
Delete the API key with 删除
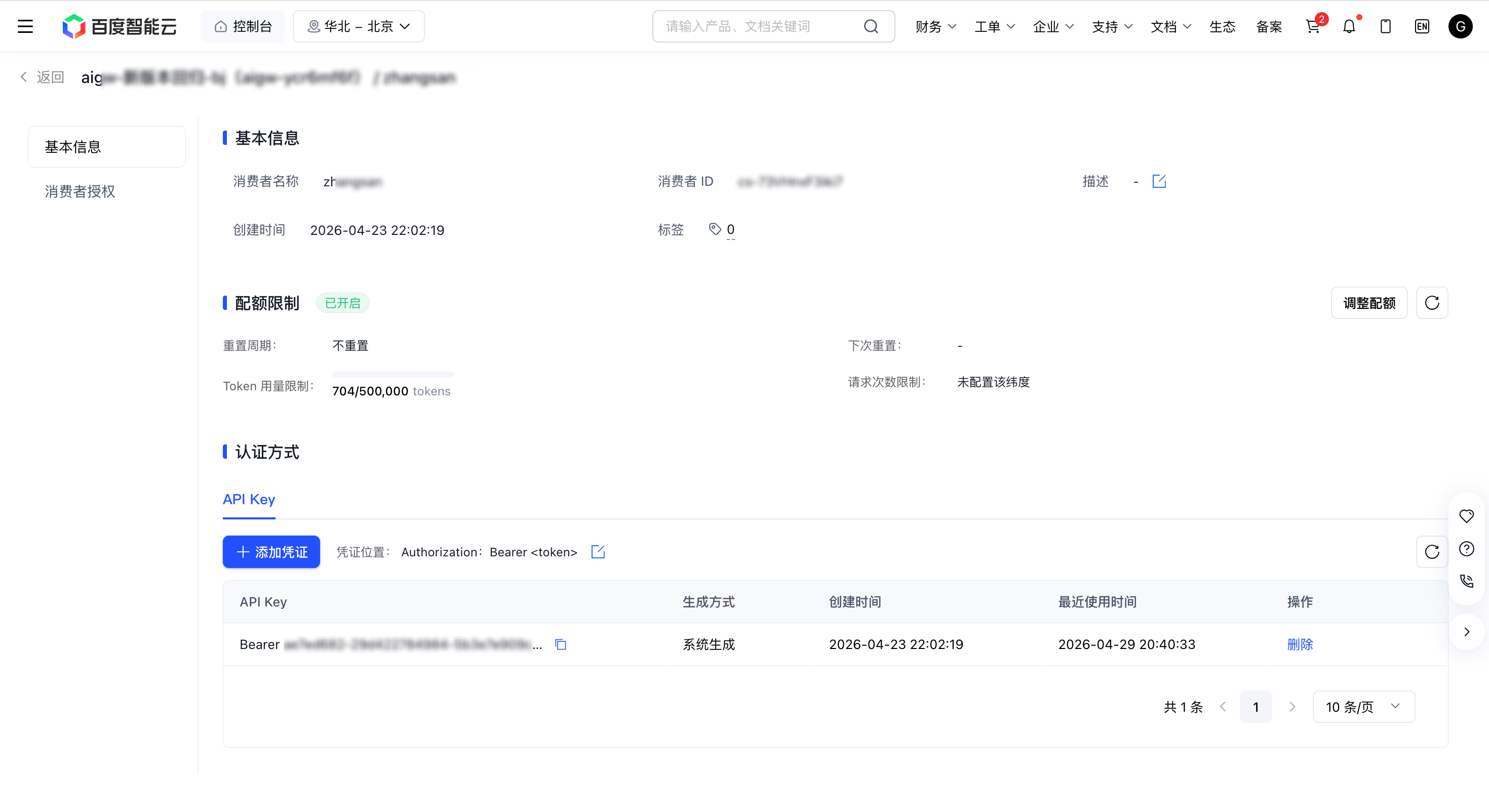click(1300, 644)
